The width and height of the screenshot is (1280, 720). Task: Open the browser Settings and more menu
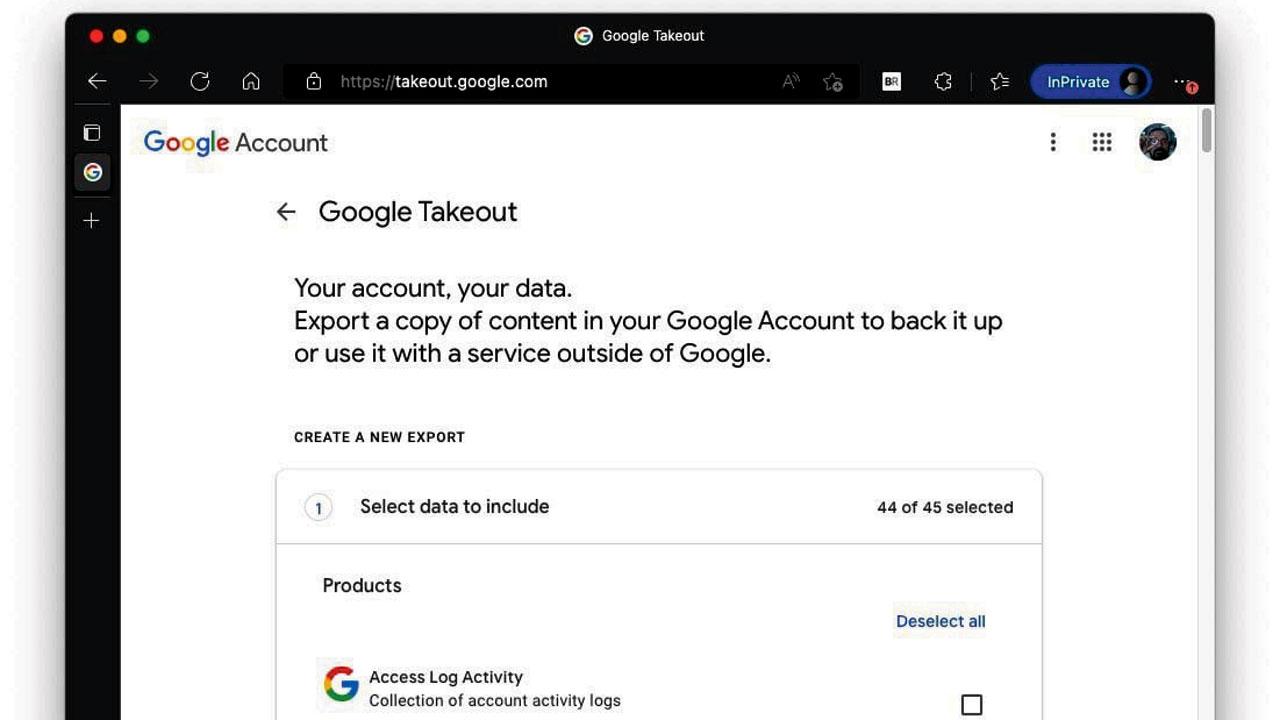[x=1184, y=82]
